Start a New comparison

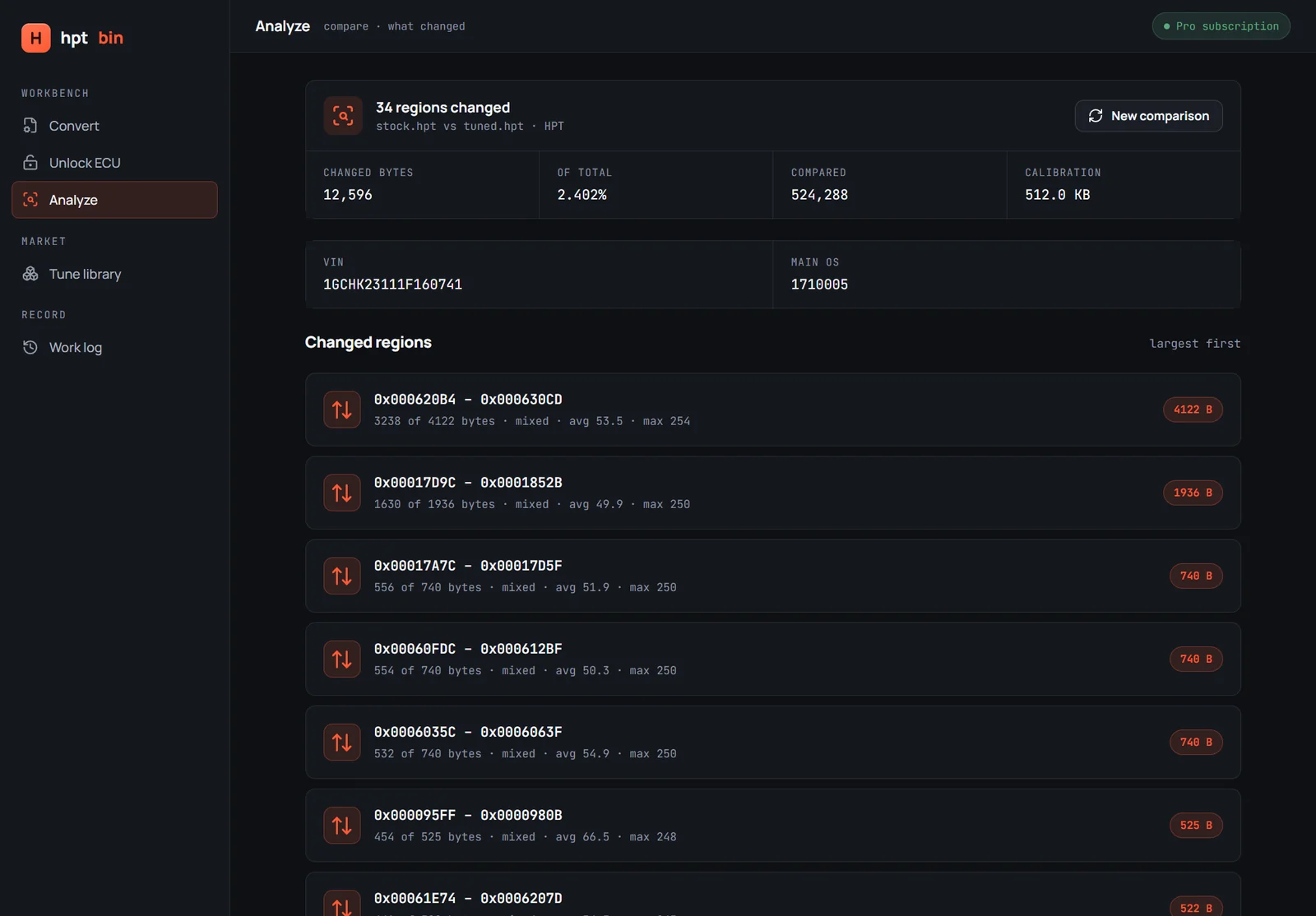coord(1148,116)
